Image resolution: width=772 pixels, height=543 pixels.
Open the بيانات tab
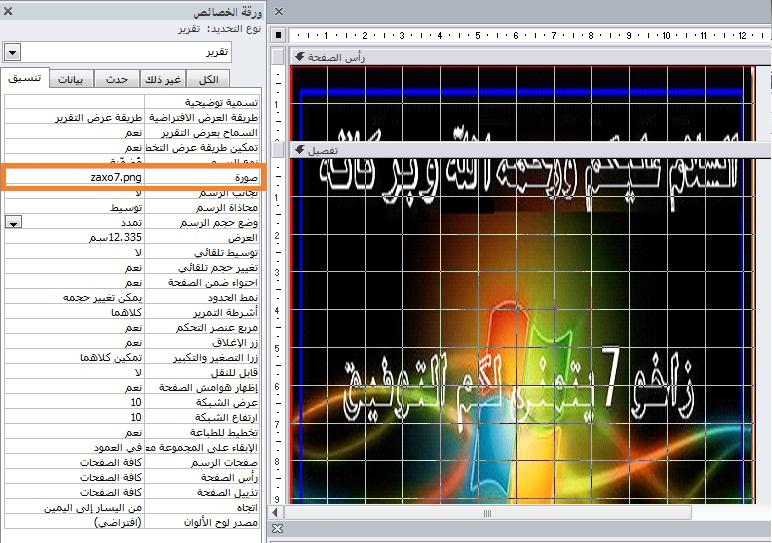pyautogui.click(x=71, y=80)
